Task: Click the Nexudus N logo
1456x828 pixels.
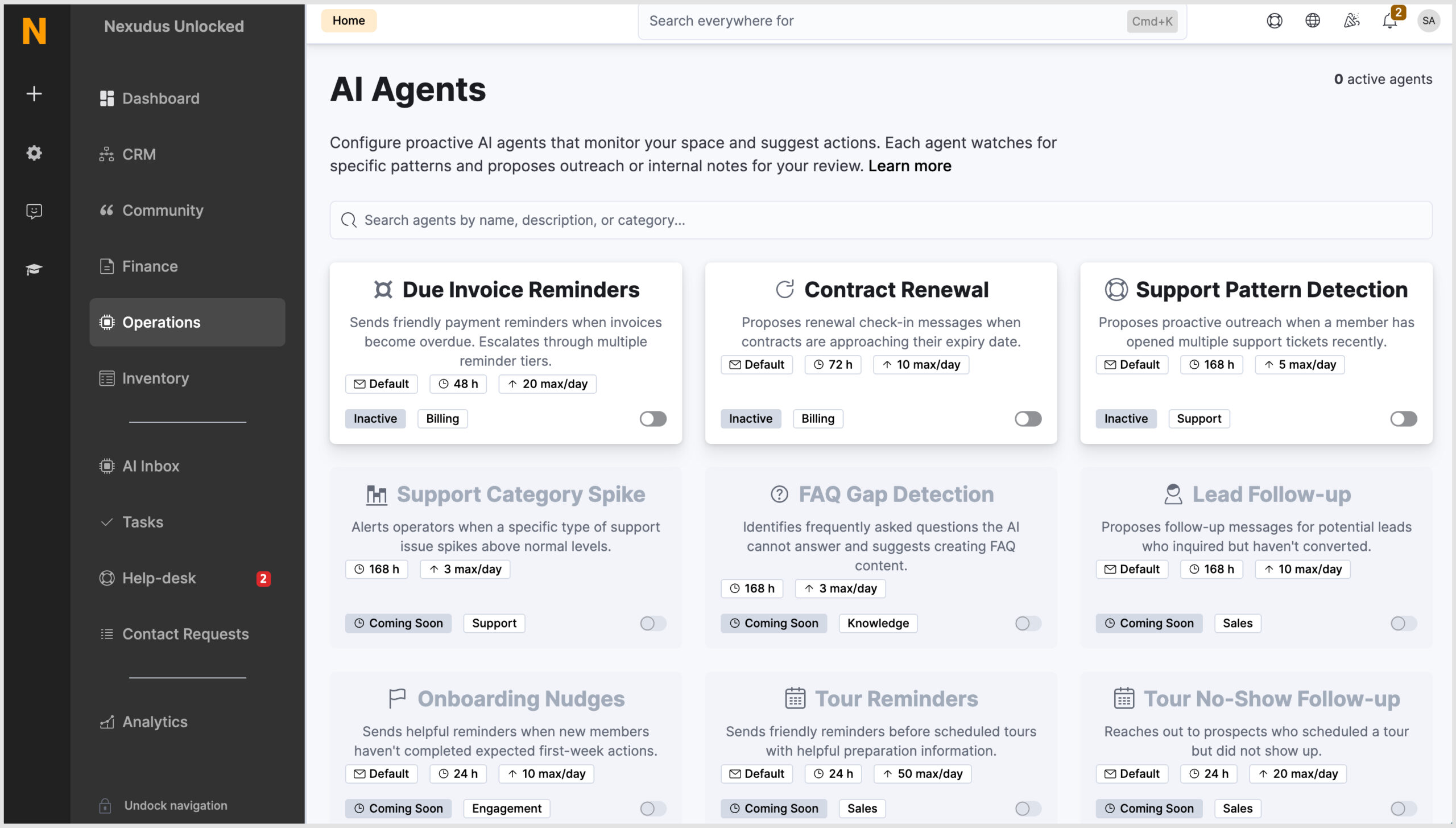Action: pos(34,30)
